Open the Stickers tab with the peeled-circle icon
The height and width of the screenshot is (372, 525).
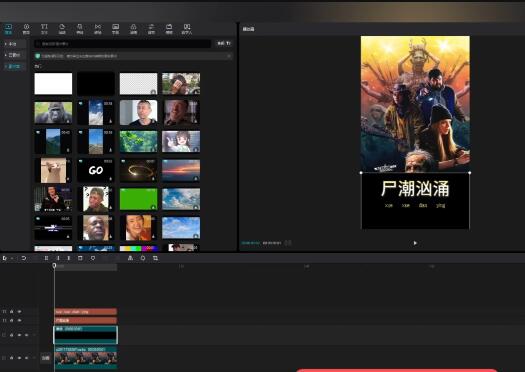click(x=62, y=29)
